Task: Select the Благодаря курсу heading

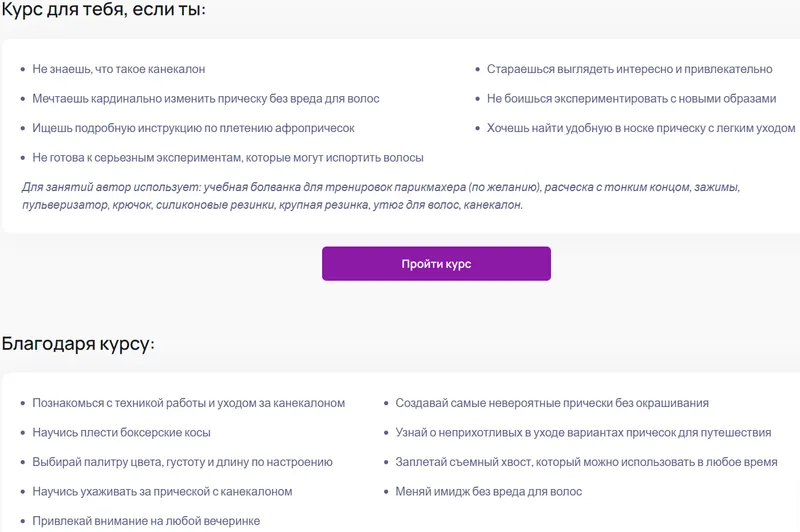Action: [78, 344]
